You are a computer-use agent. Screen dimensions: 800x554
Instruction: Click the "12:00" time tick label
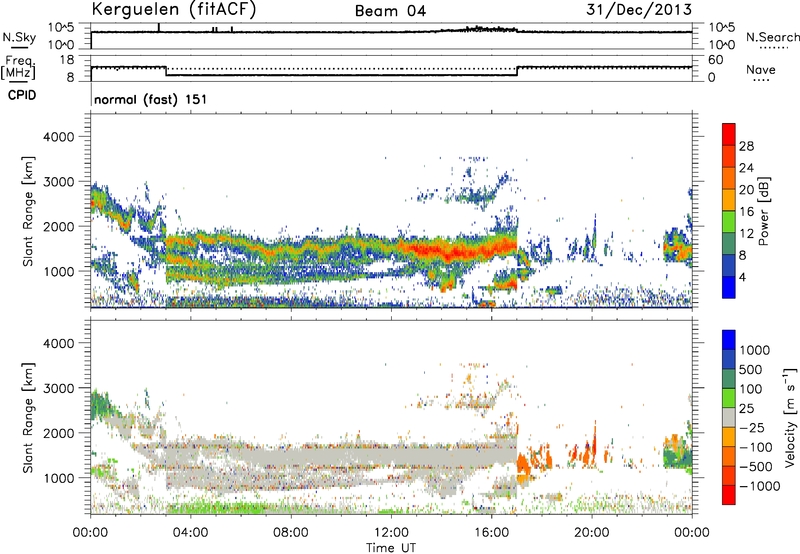click(x=391, y=533)
